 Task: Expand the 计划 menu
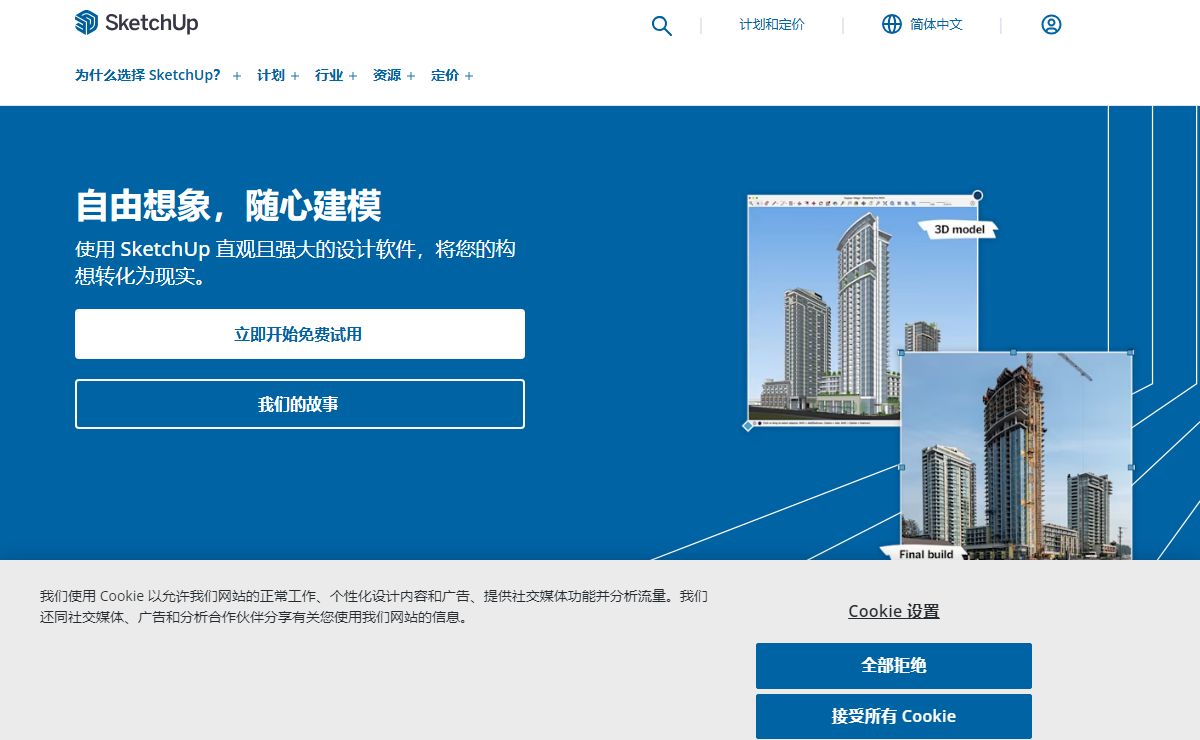click(271, 75)
